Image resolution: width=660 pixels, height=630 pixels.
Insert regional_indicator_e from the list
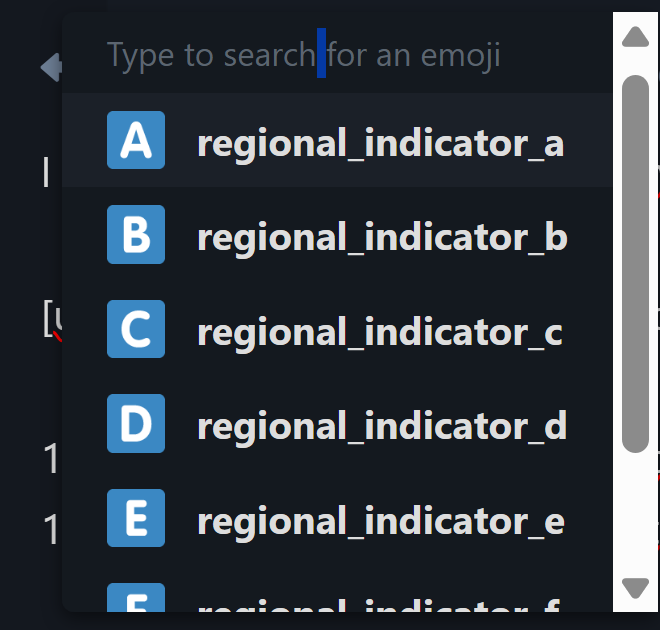[x=380, y=520]
